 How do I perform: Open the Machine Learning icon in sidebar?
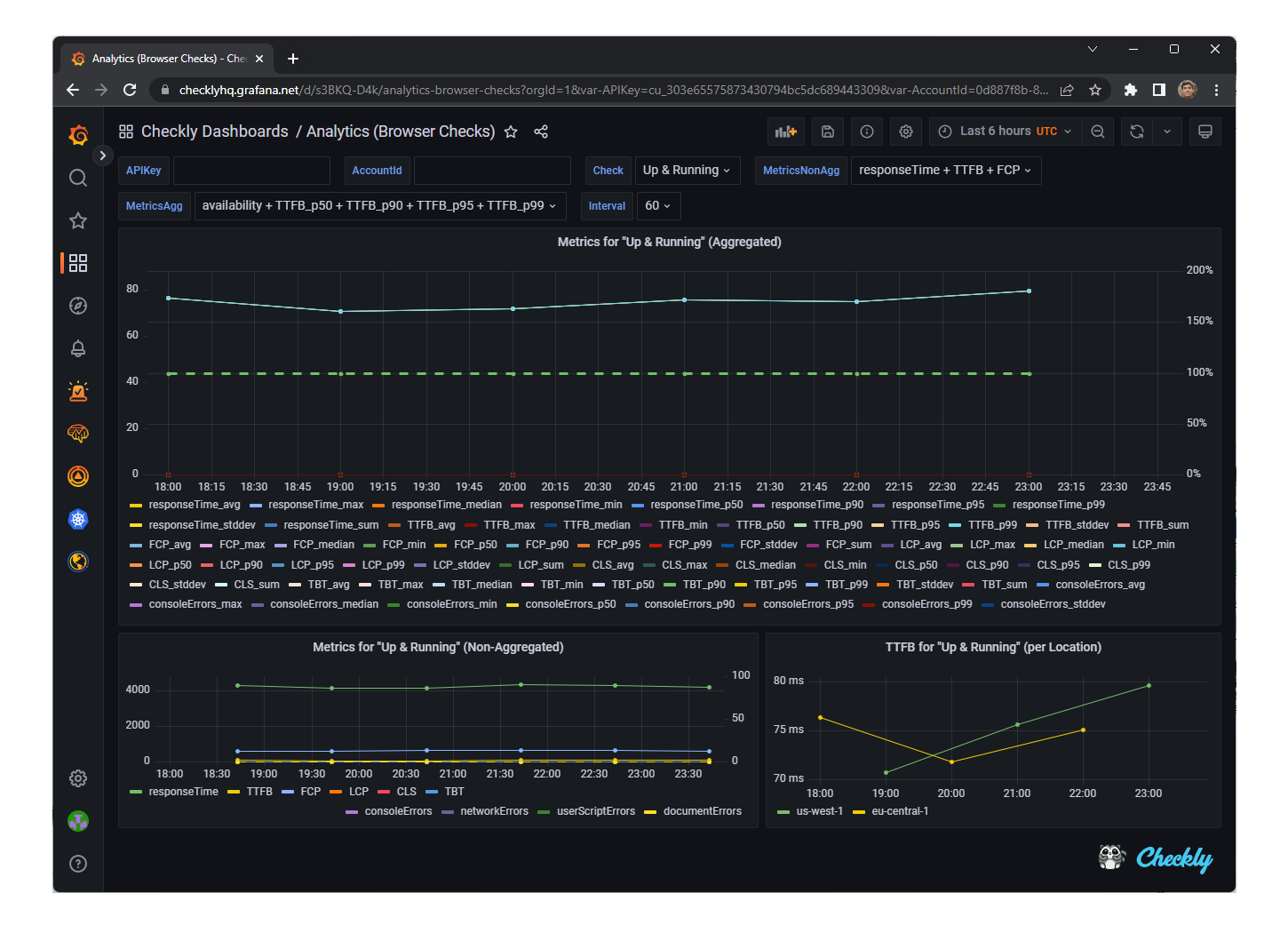click(x=78, y=434)
